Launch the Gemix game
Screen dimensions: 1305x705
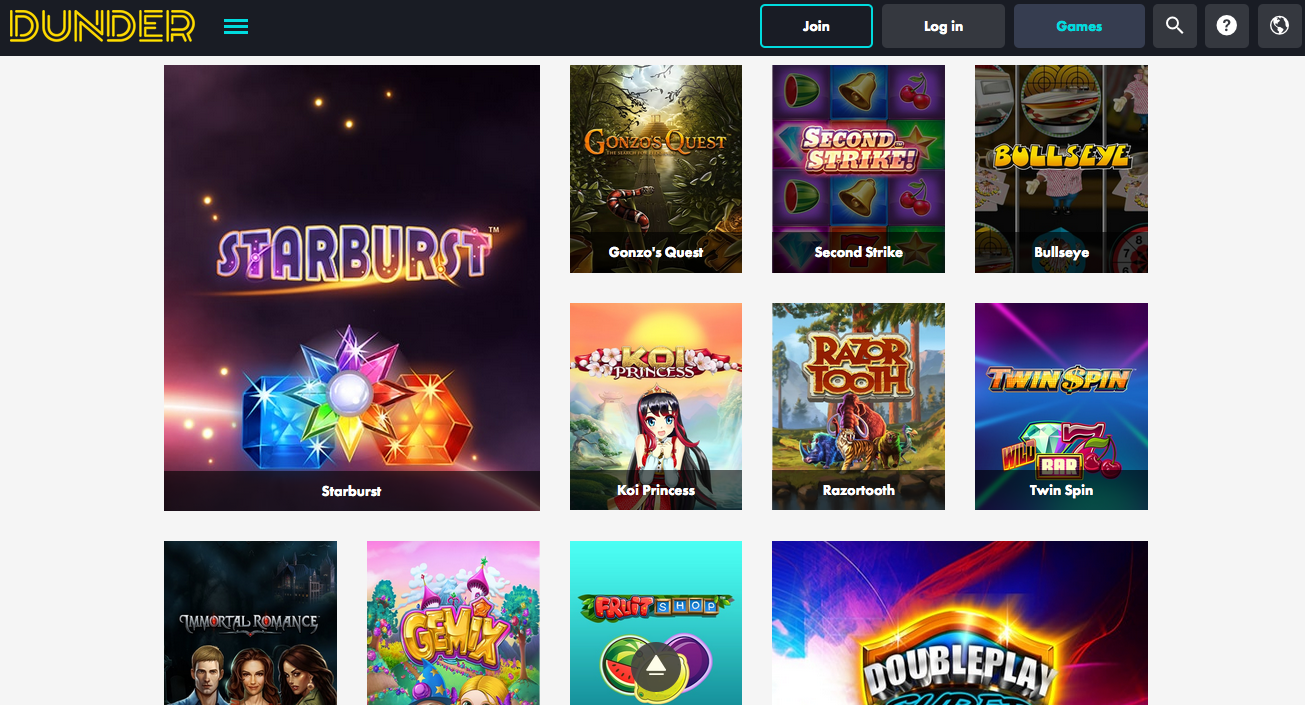click(x=453, y=623)
